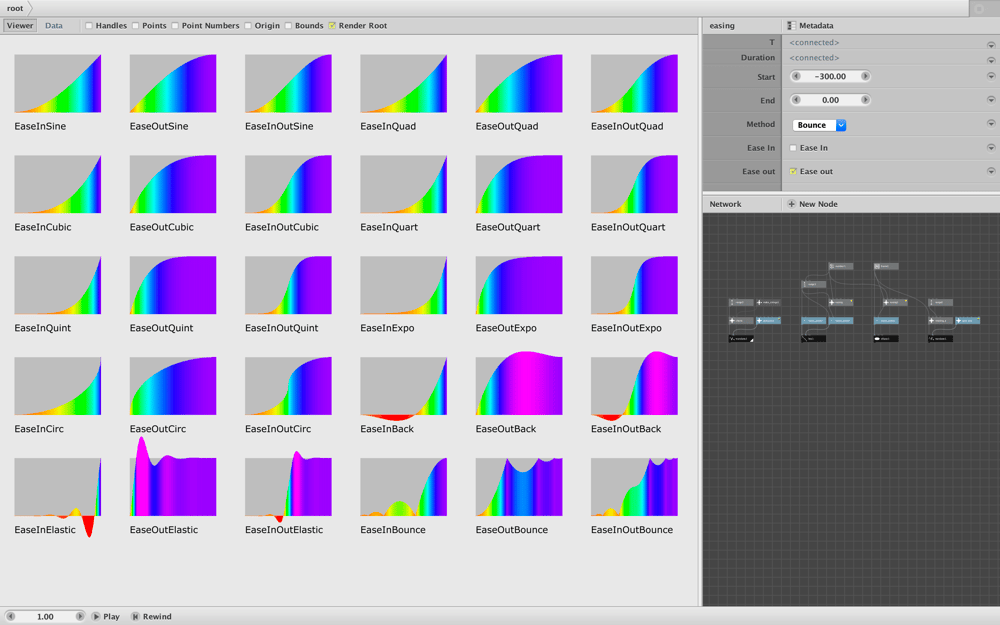This screenshot has width=1000, height=625.
Task: Toggle the Origin checkbox
Action: tap(248, 26)
